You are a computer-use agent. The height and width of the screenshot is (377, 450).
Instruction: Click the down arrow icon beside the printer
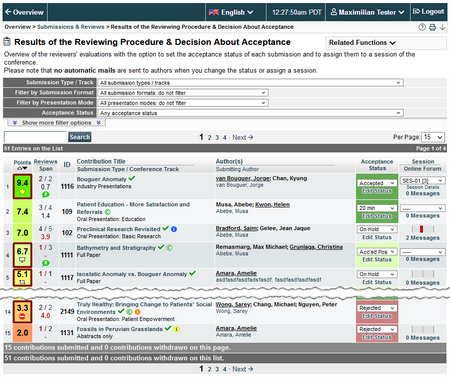(442, 27)
